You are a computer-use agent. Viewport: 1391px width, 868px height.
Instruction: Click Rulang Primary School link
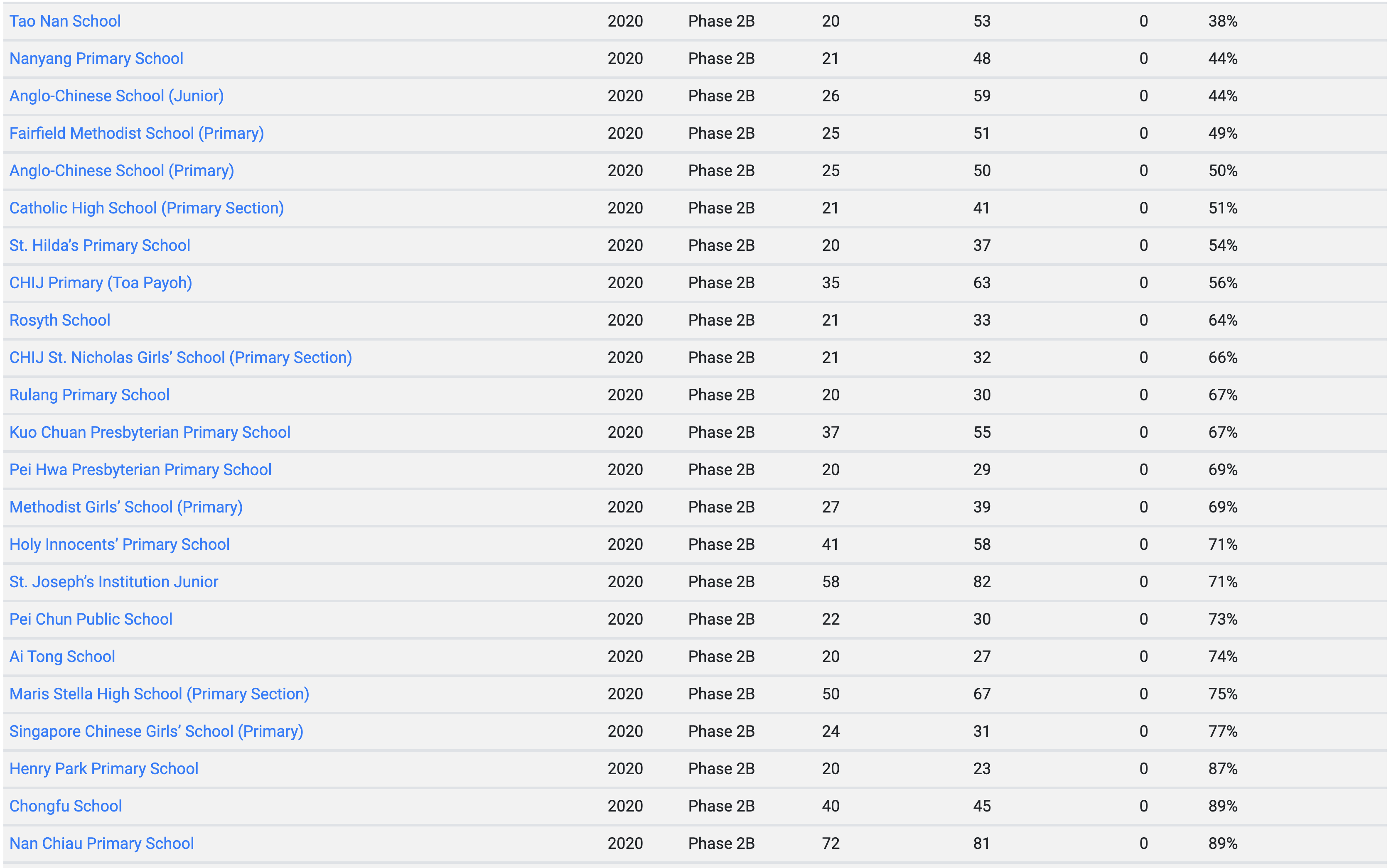[x=89, y=395]
